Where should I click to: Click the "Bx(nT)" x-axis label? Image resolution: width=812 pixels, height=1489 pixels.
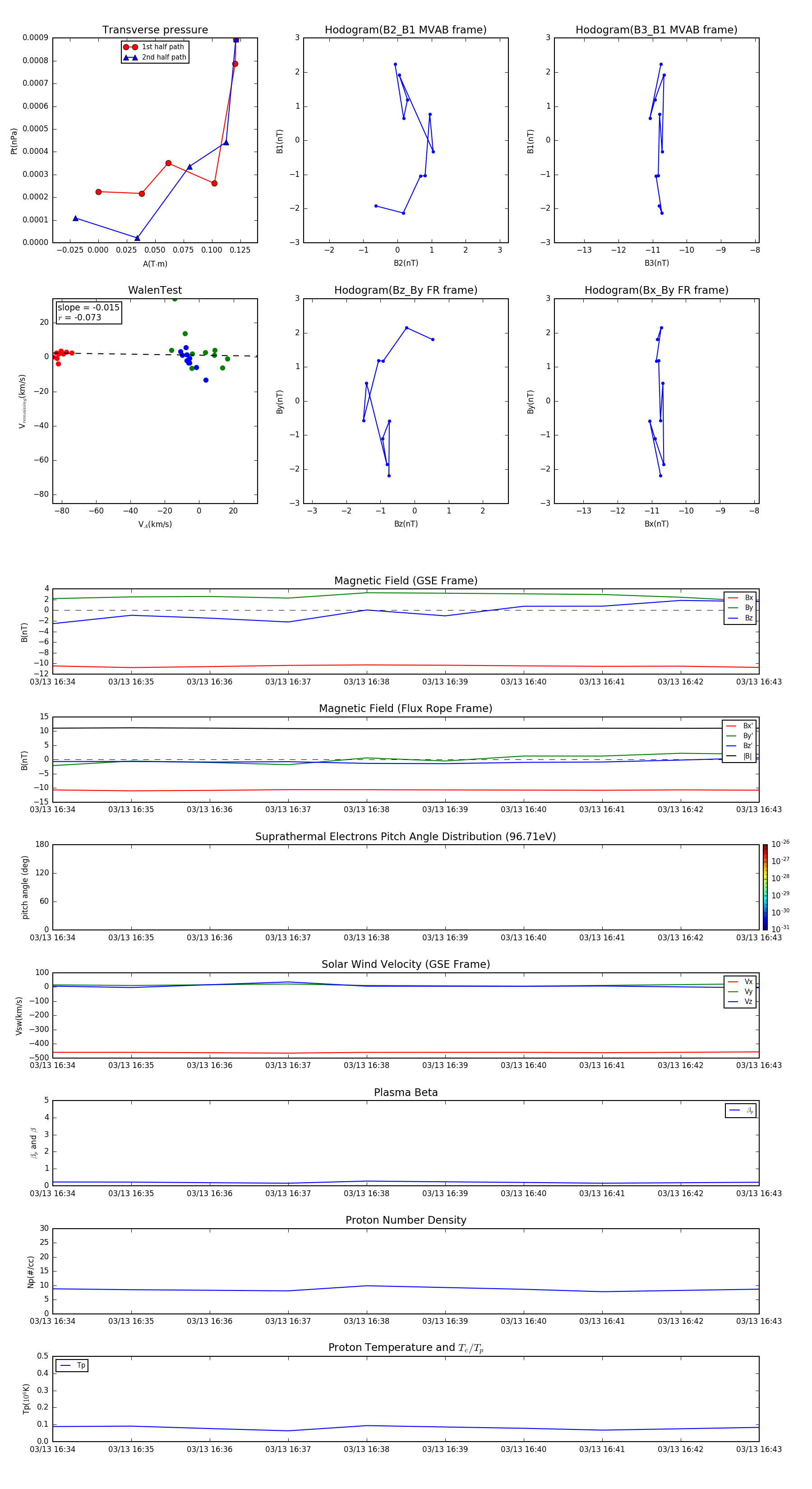point(656,524)
